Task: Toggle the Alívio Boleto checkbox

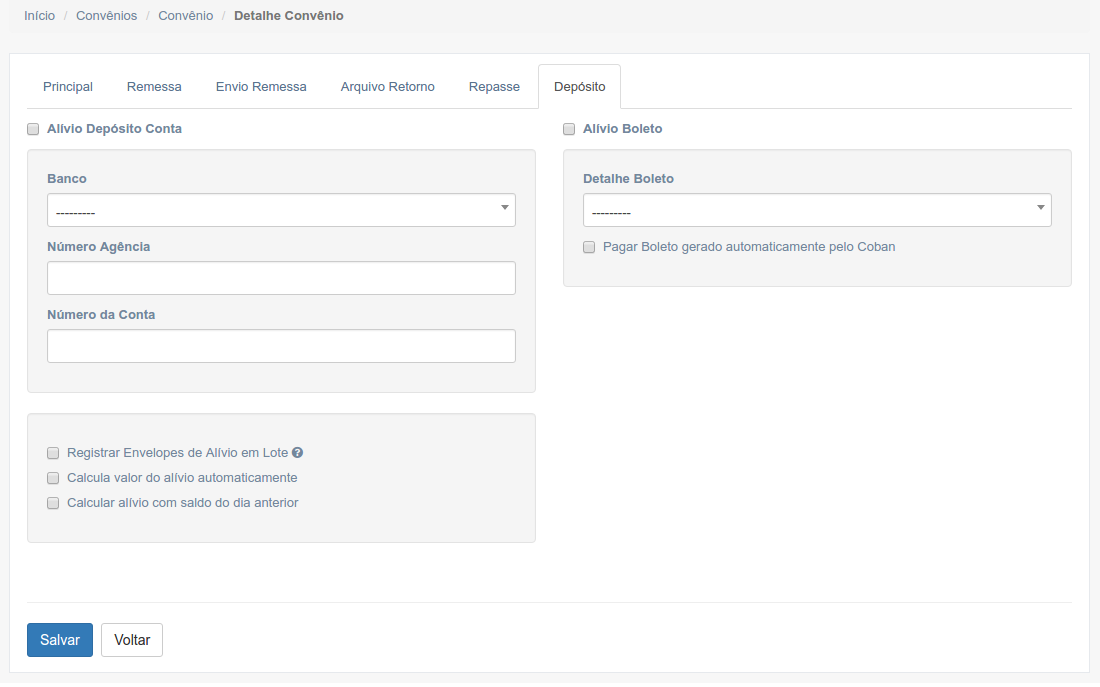Action: 569,129
